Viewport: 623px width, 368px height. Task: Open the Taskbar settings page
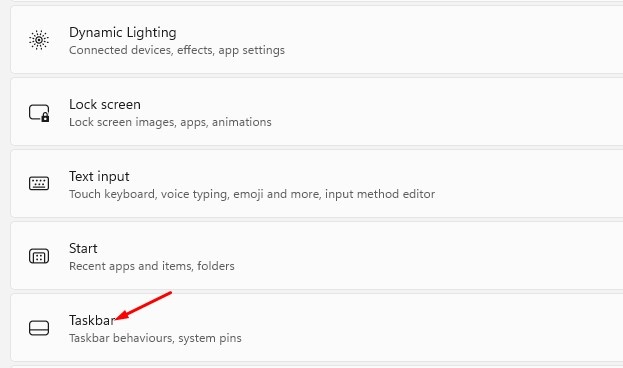317,327
